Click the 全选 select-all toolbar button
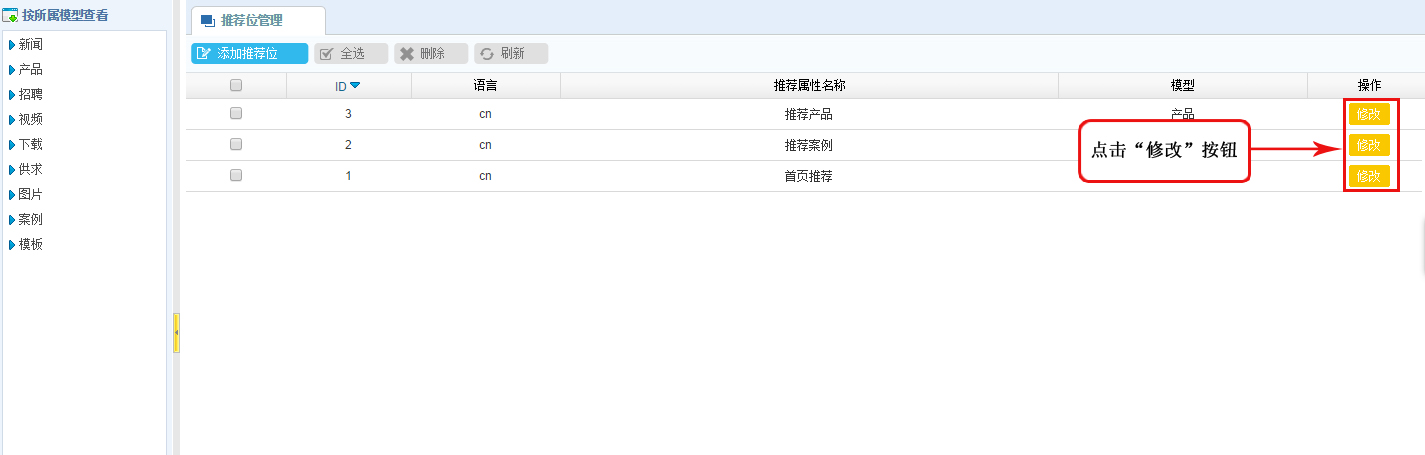This screenshot has height=455, width=1425. [x=351, y=54]
